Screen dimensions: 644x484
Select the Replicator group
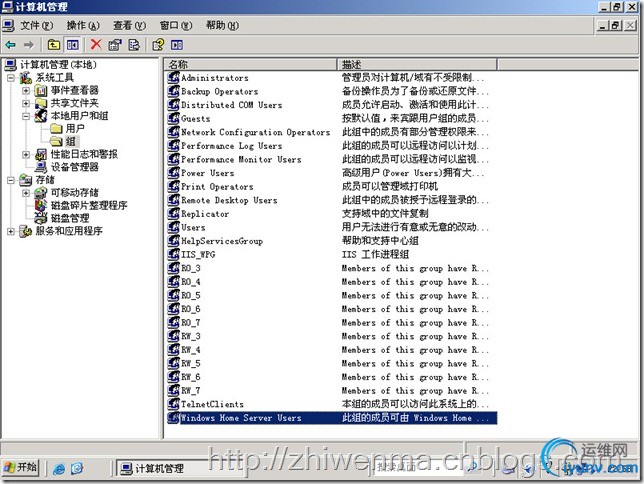tap(205, 214)
